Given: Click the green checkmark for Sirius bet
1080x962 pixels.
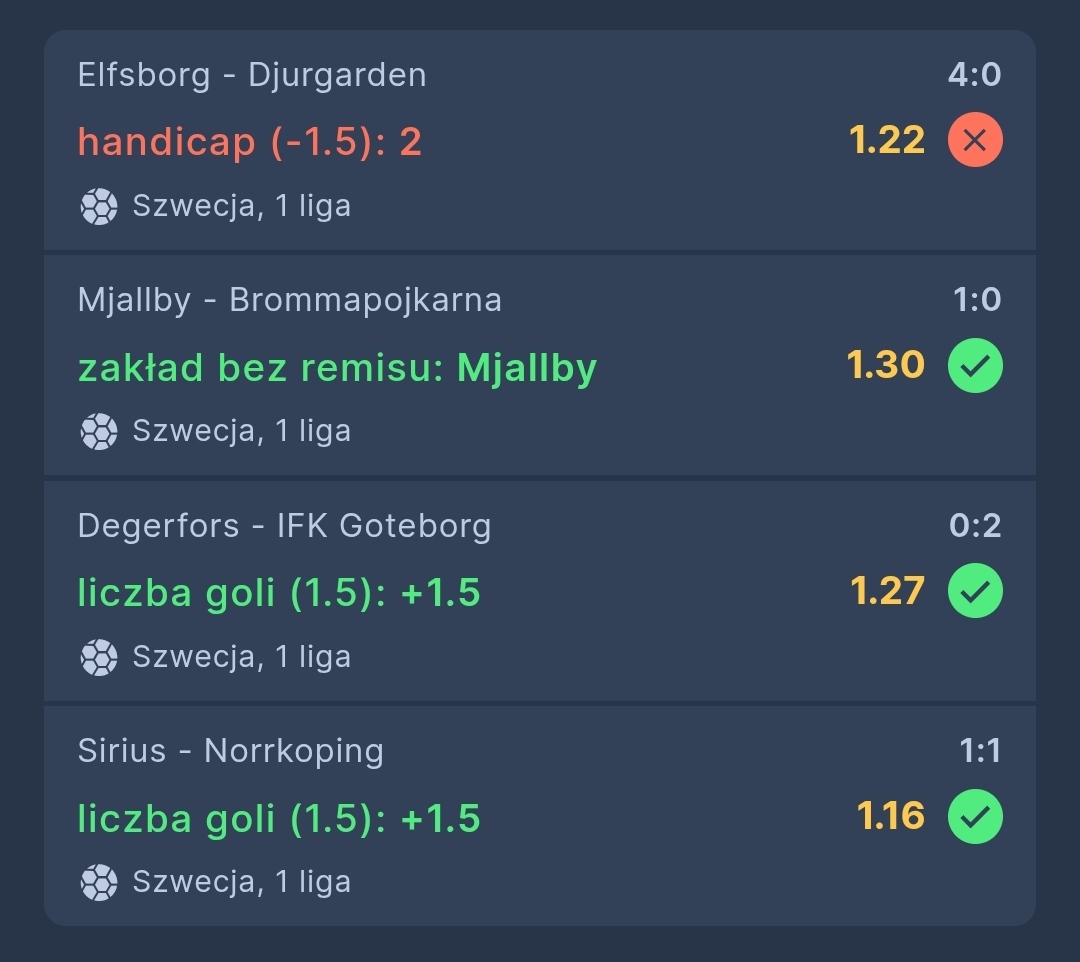Looking at the screenshot, I should (x=975, y=816).
